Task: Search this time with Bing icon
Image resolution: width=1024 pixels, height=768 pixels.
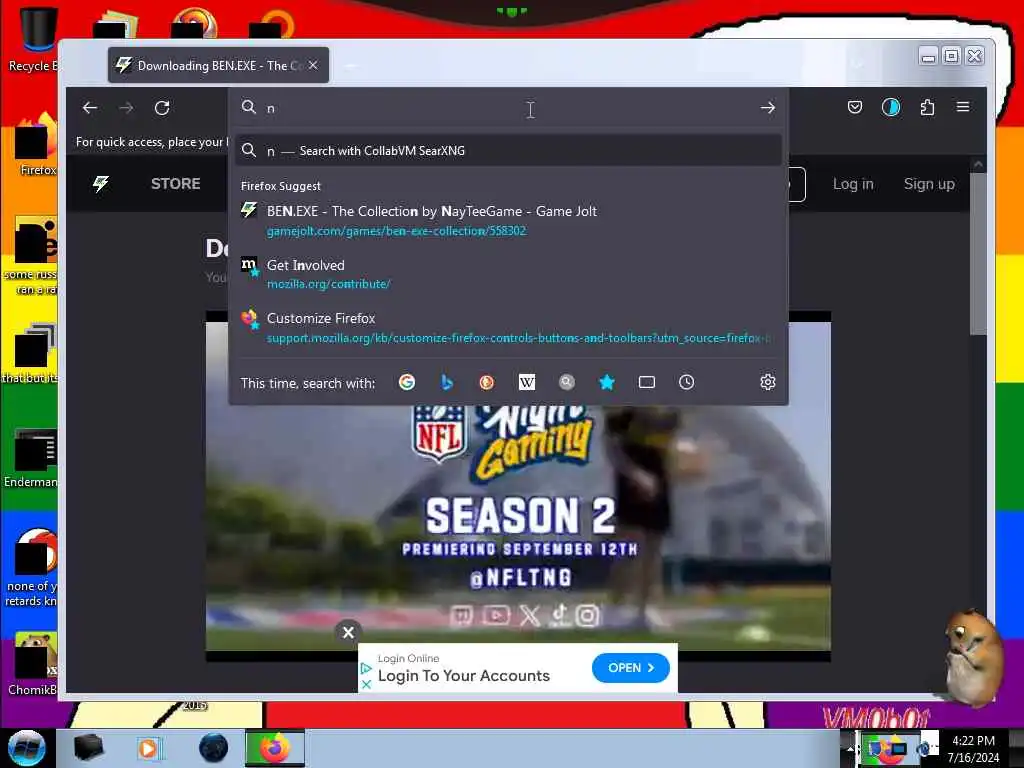Action: [447, 382]
